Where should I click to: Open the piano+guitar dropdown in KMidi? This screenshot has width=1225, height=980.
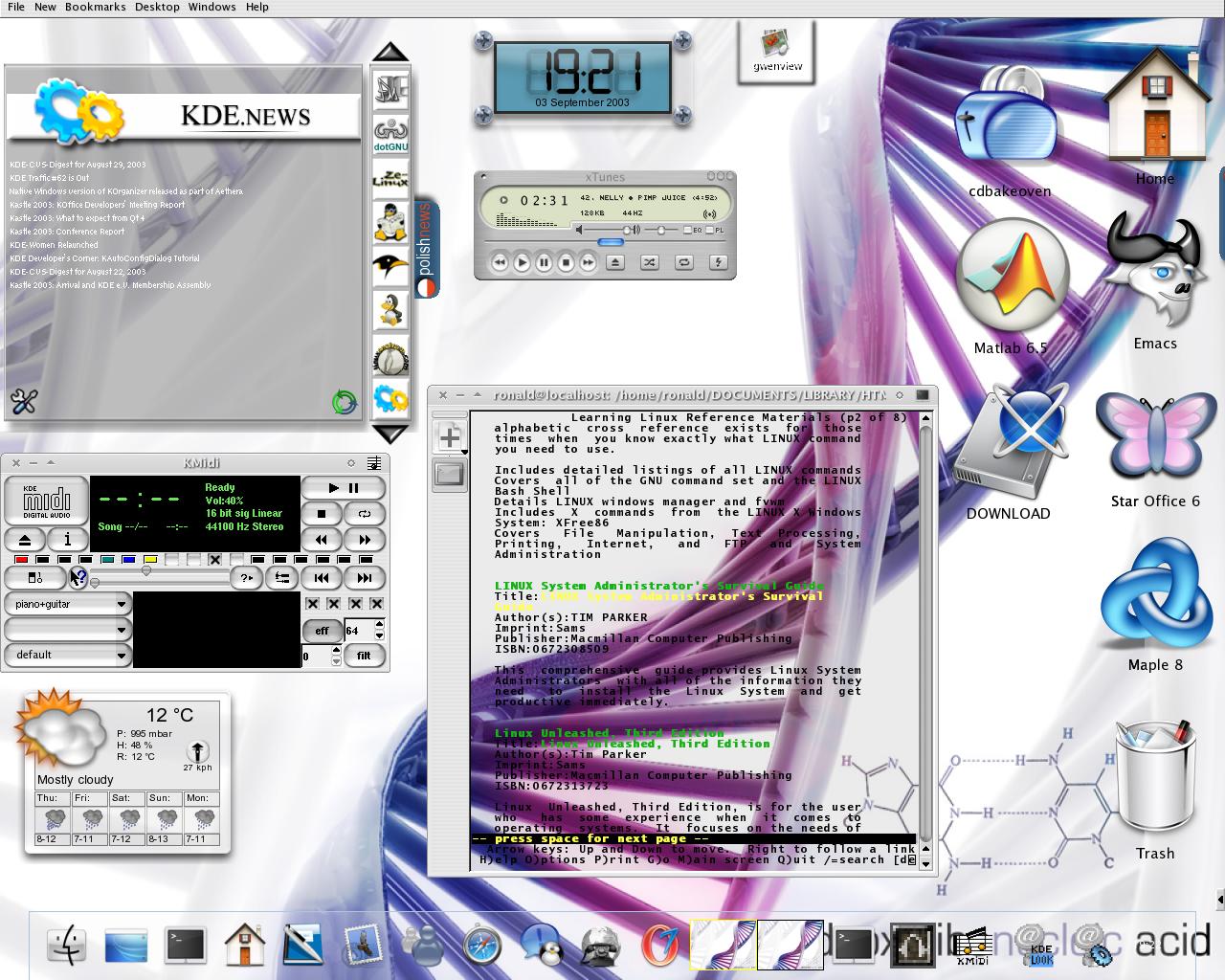point(67,604)
